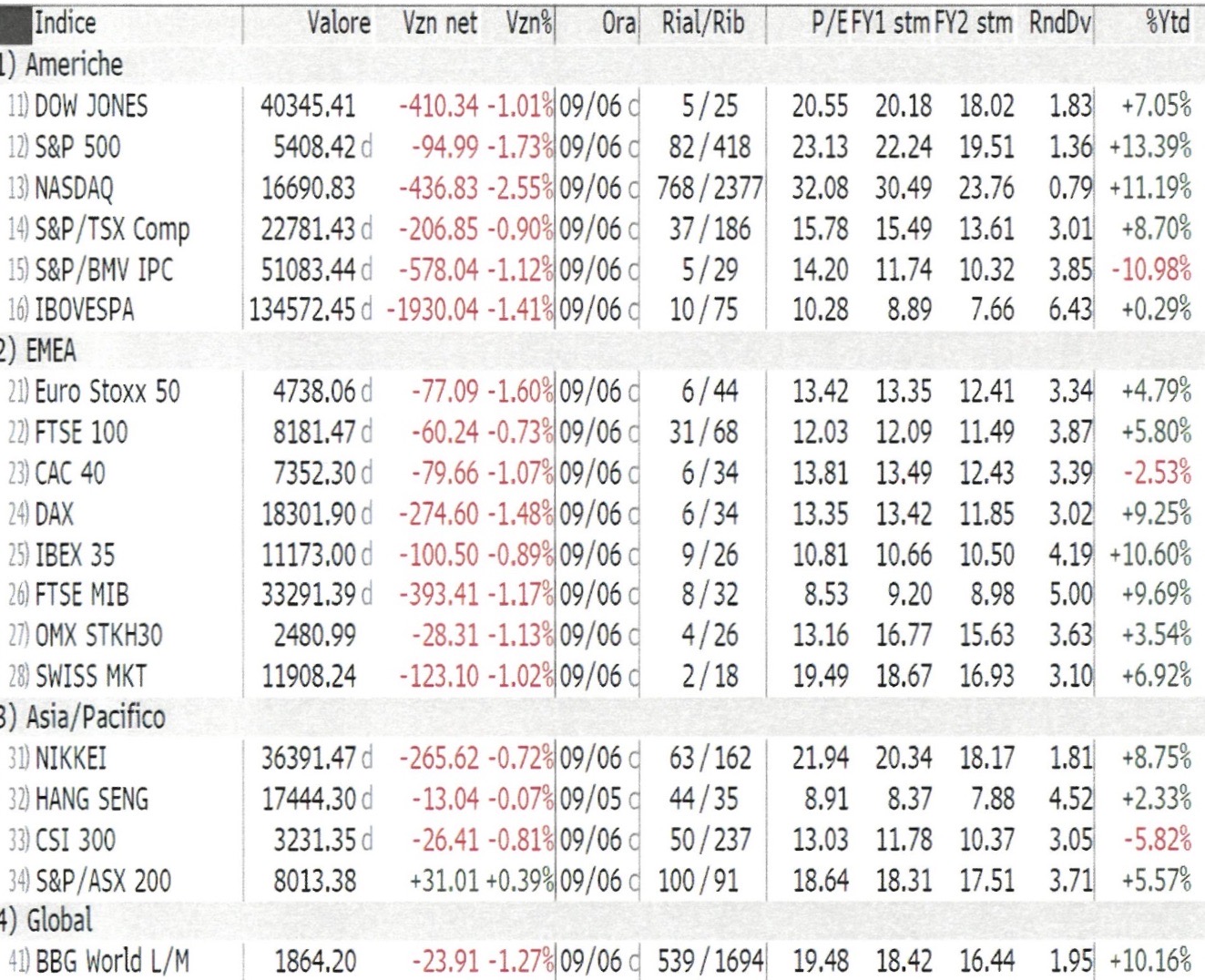This screenshot has height=980, width=1205.
Task: Click S&P 500 value 5408.42
Action: click(x=314, y=147)
